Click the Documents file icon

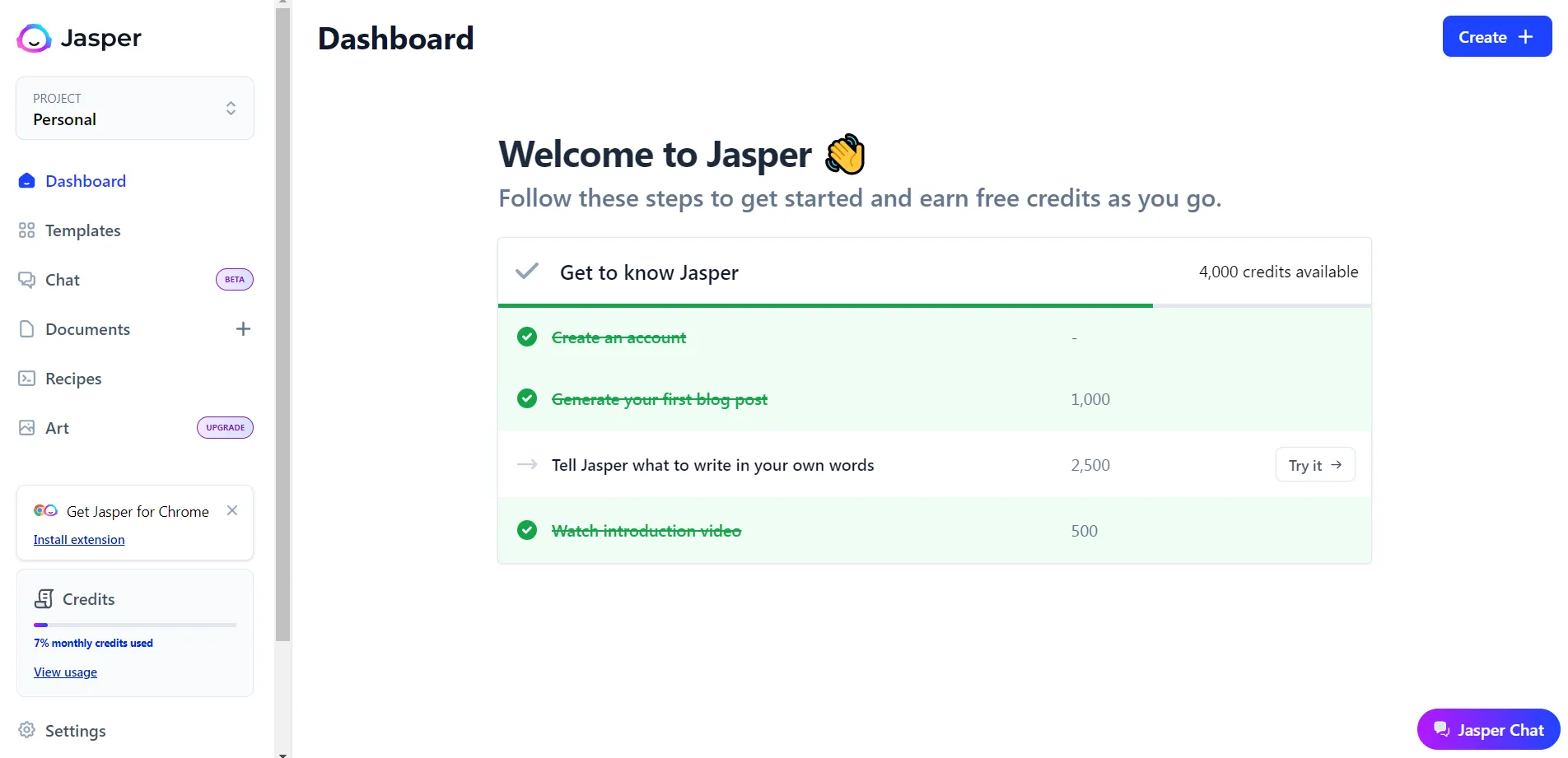[x=26, y=328]
